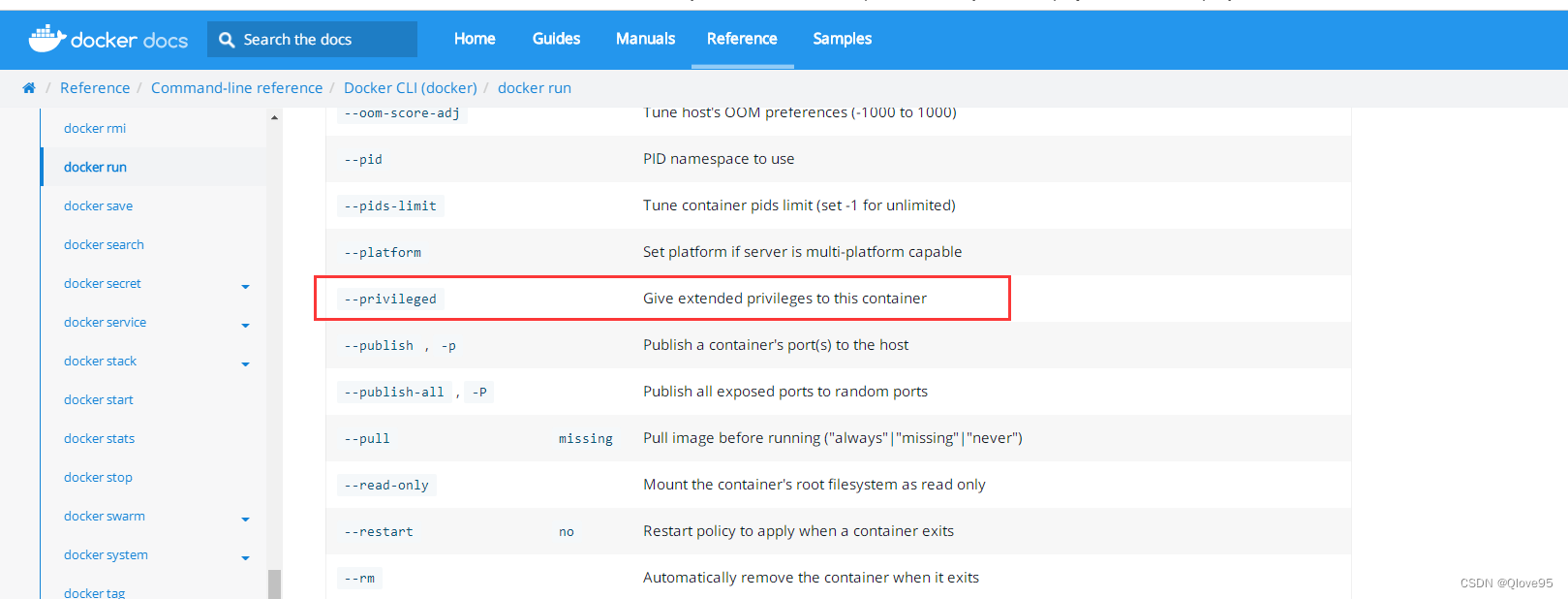Click 'PID namespace to use' description
The image size is (1568, 599).
click(x=719, y=159)
